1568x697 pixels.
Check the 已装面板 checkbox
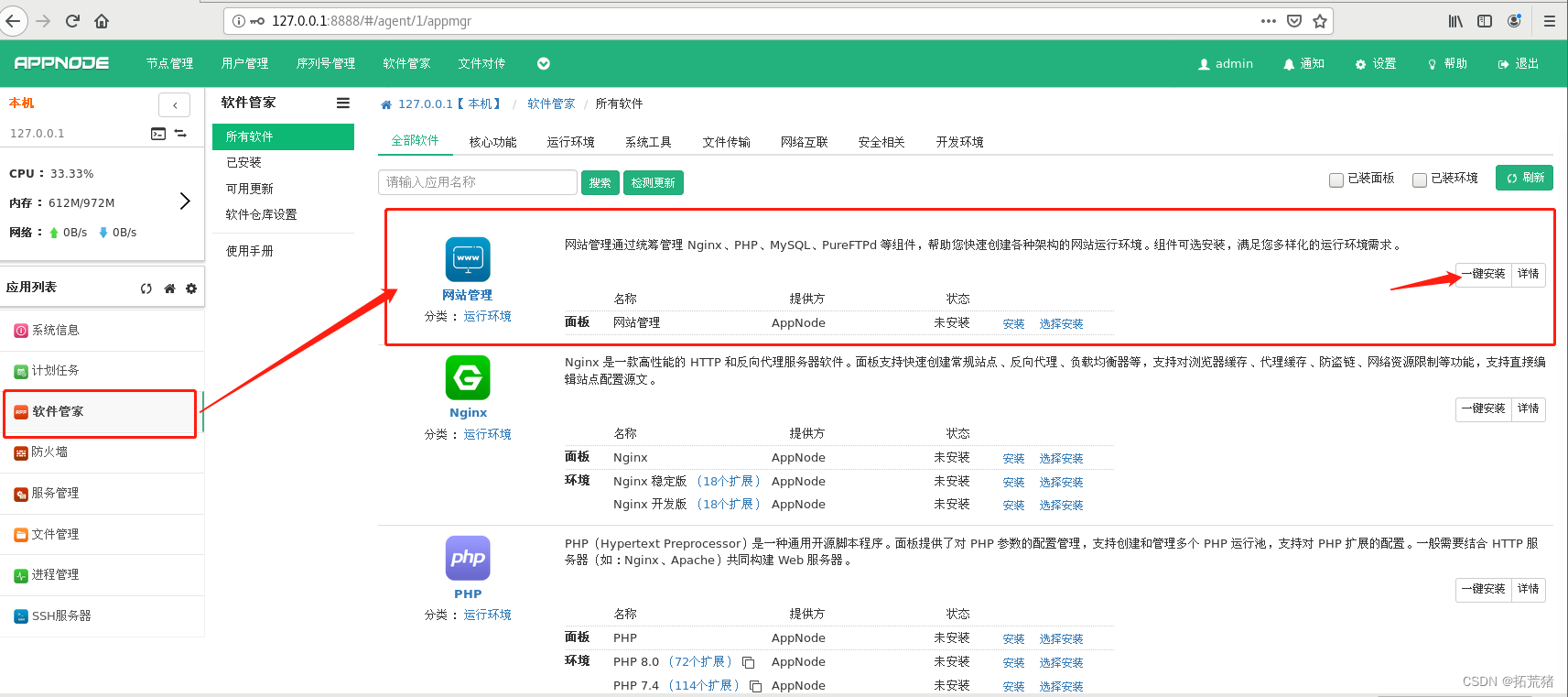1336,180
